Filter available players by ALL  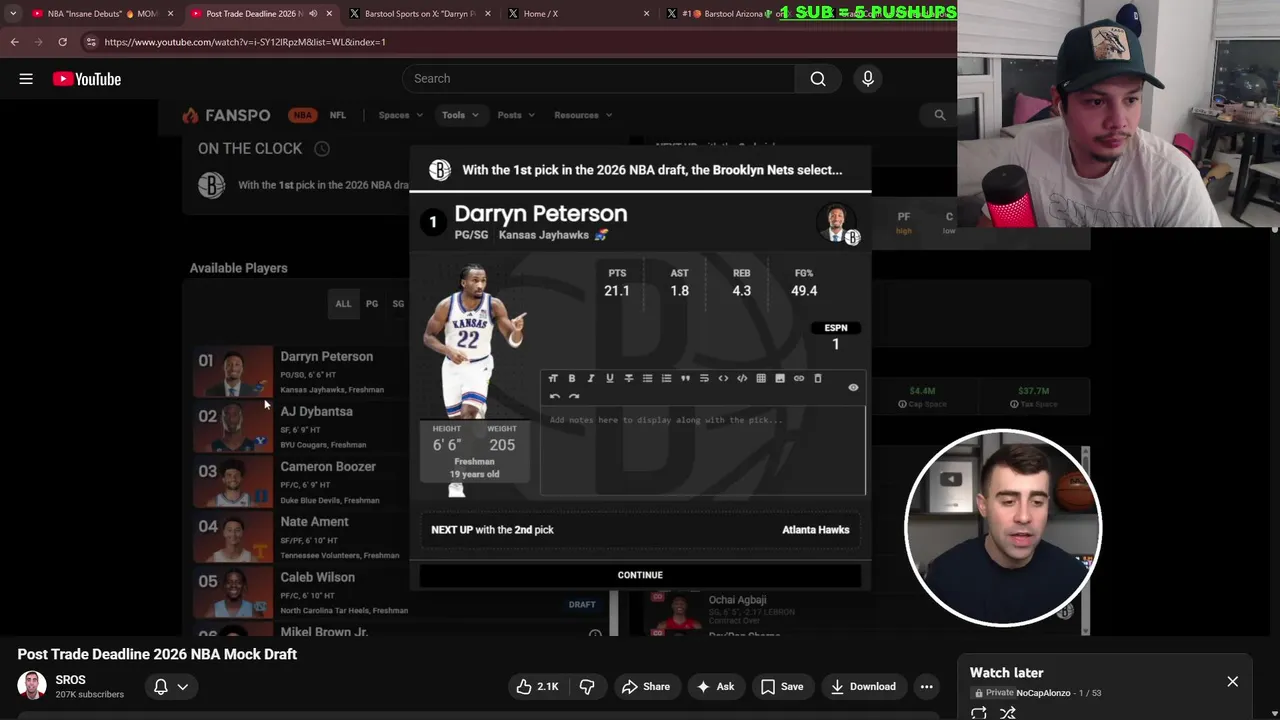point(343,304)
